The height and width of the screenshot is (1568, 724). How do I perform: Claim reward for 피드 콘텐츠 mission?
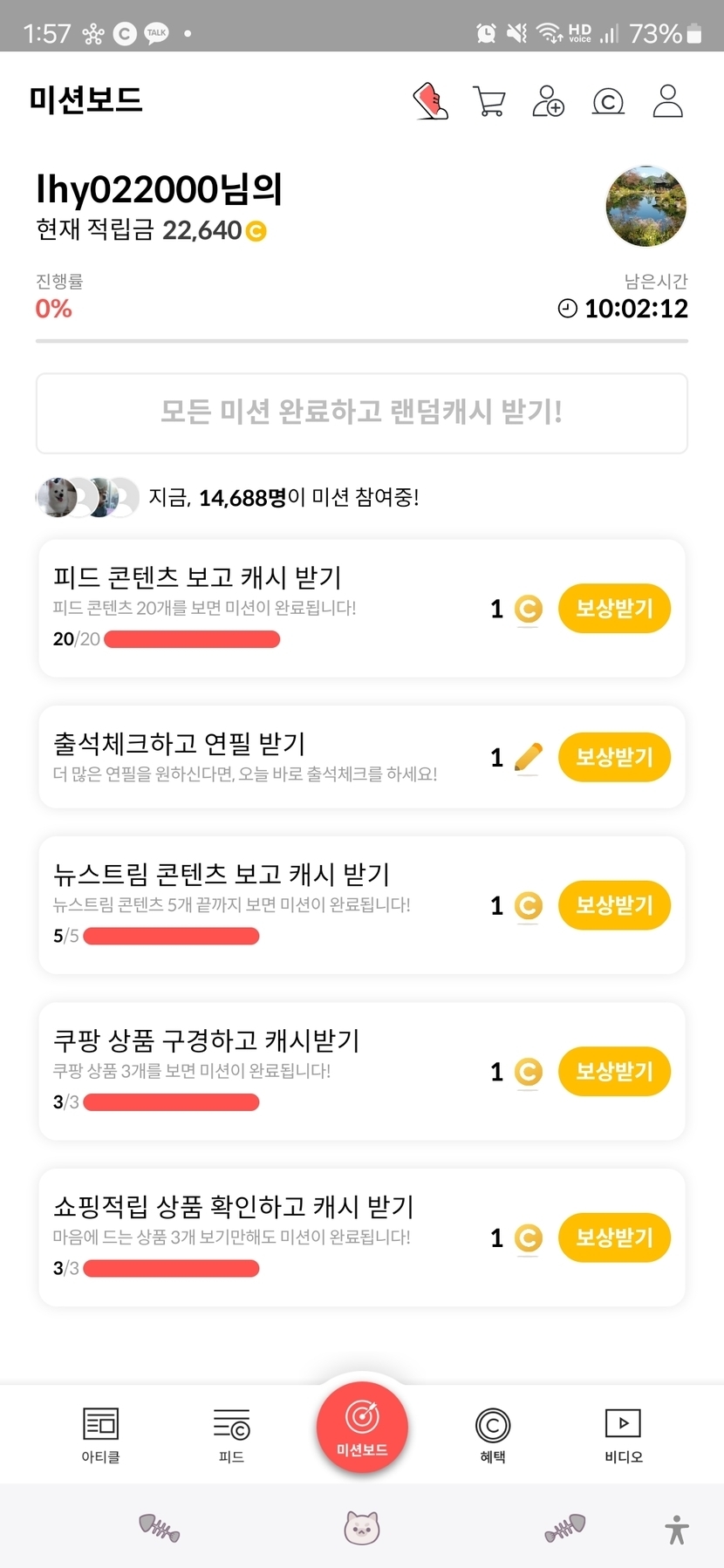(x=614, y=609)
